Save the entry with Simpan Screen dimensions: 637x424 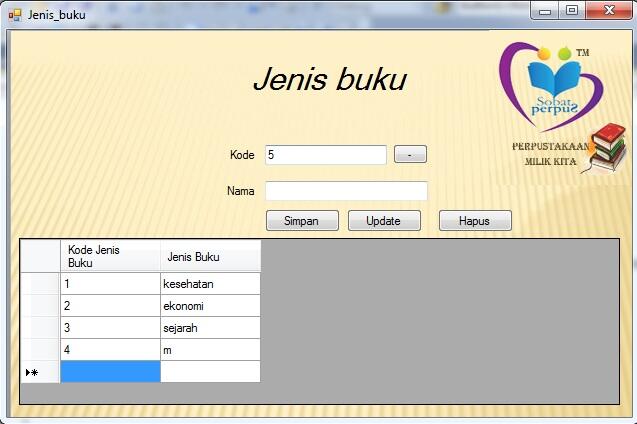pos(302,221)
